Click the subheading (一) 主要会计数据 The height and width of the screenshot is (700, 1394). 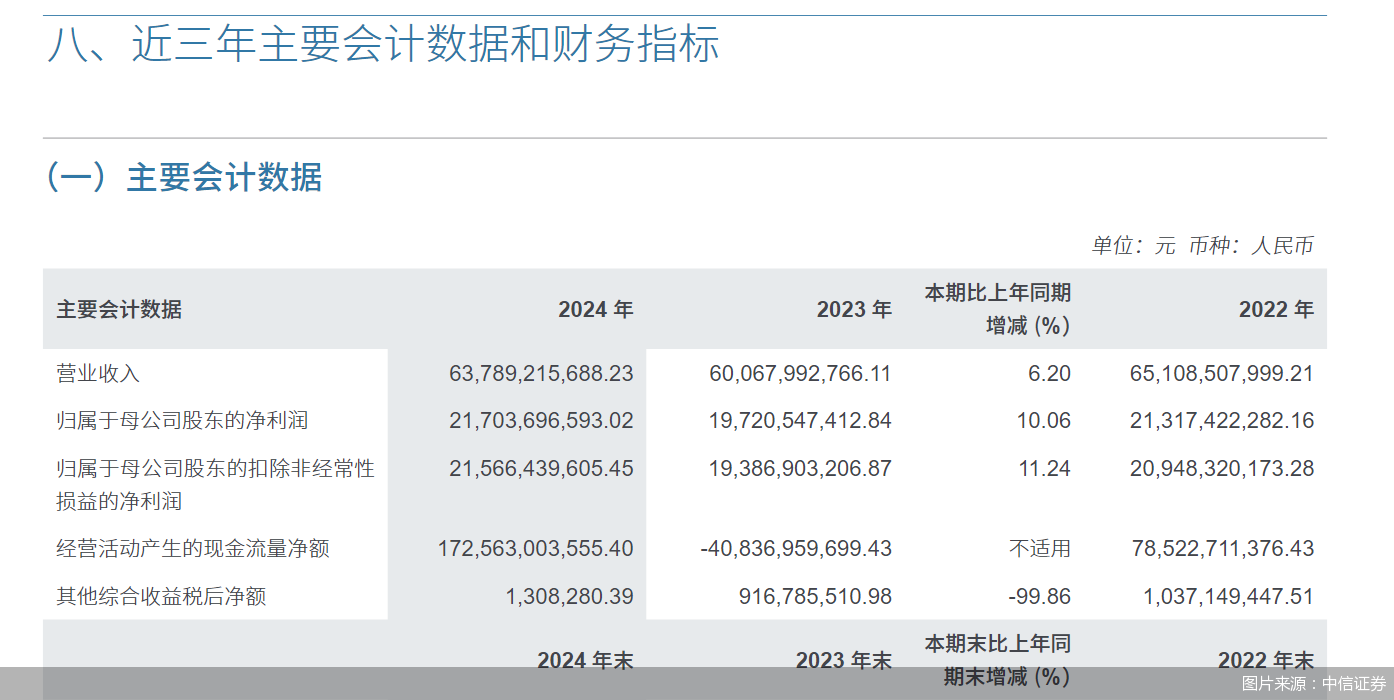point(183,178)
